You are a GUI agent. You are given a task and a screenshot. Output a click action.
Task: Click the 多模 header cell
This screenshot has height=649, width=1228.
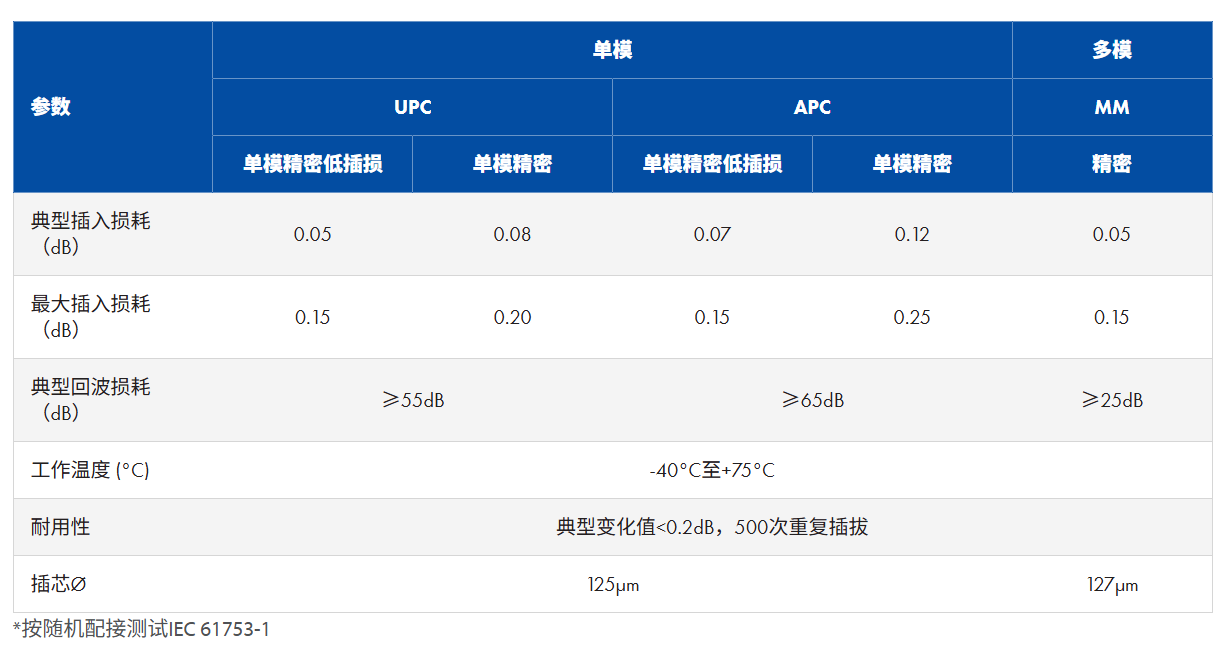pos(1113,50)
